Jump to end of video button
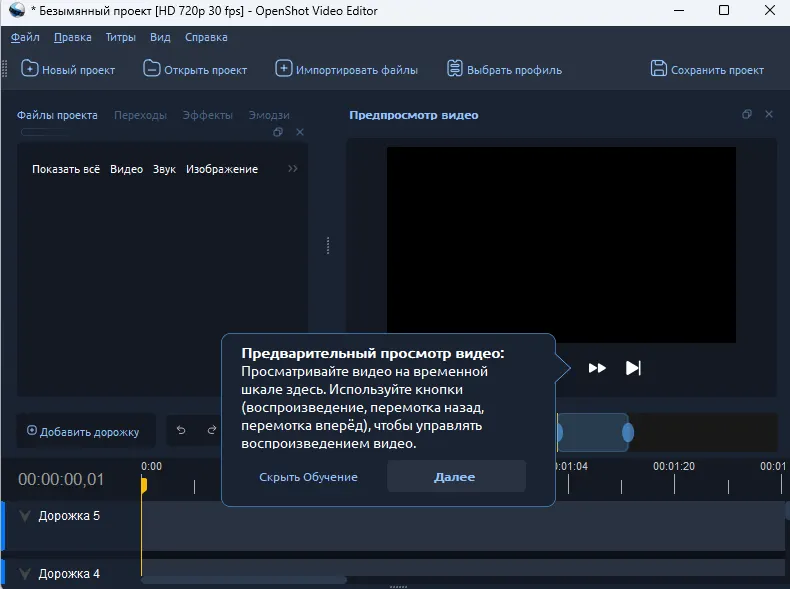This screenshot has width=790, height=589. click(x=633, y=368)
